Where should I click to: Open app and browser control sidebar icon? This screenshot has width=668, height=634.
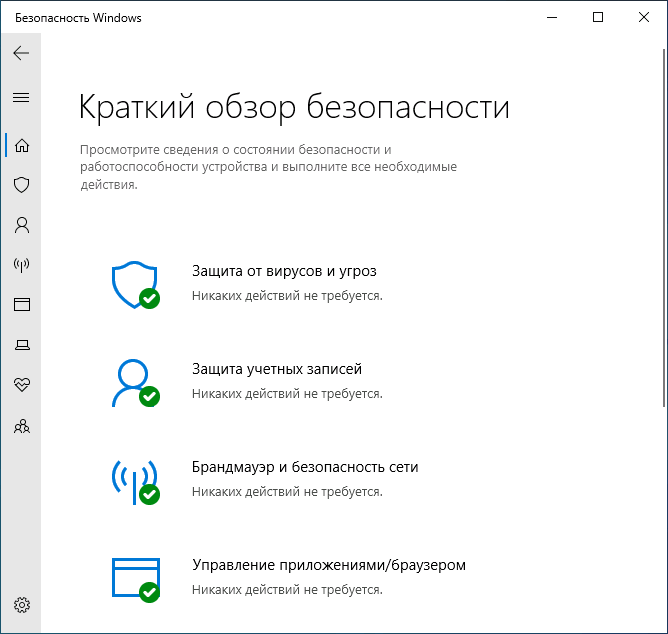pos(22,305)
